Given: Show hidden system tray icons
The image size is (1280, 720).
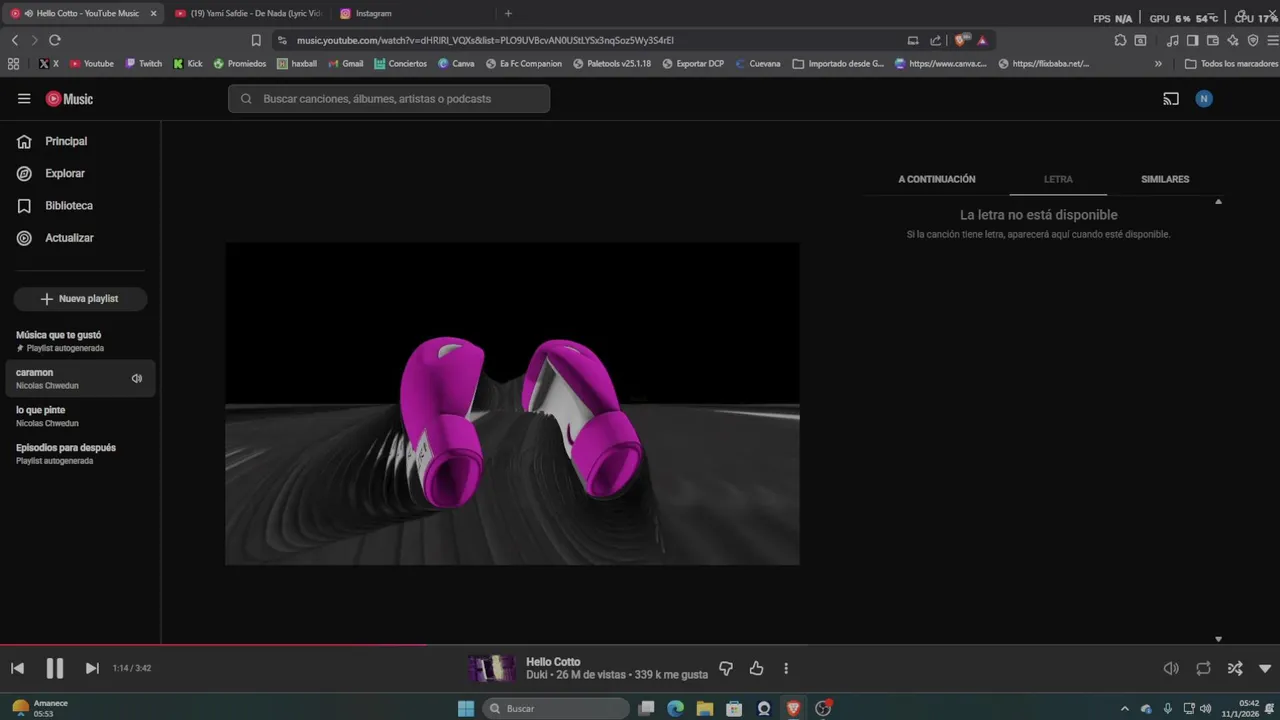Looking at the screenshot, I should (x=1125, y=708).
